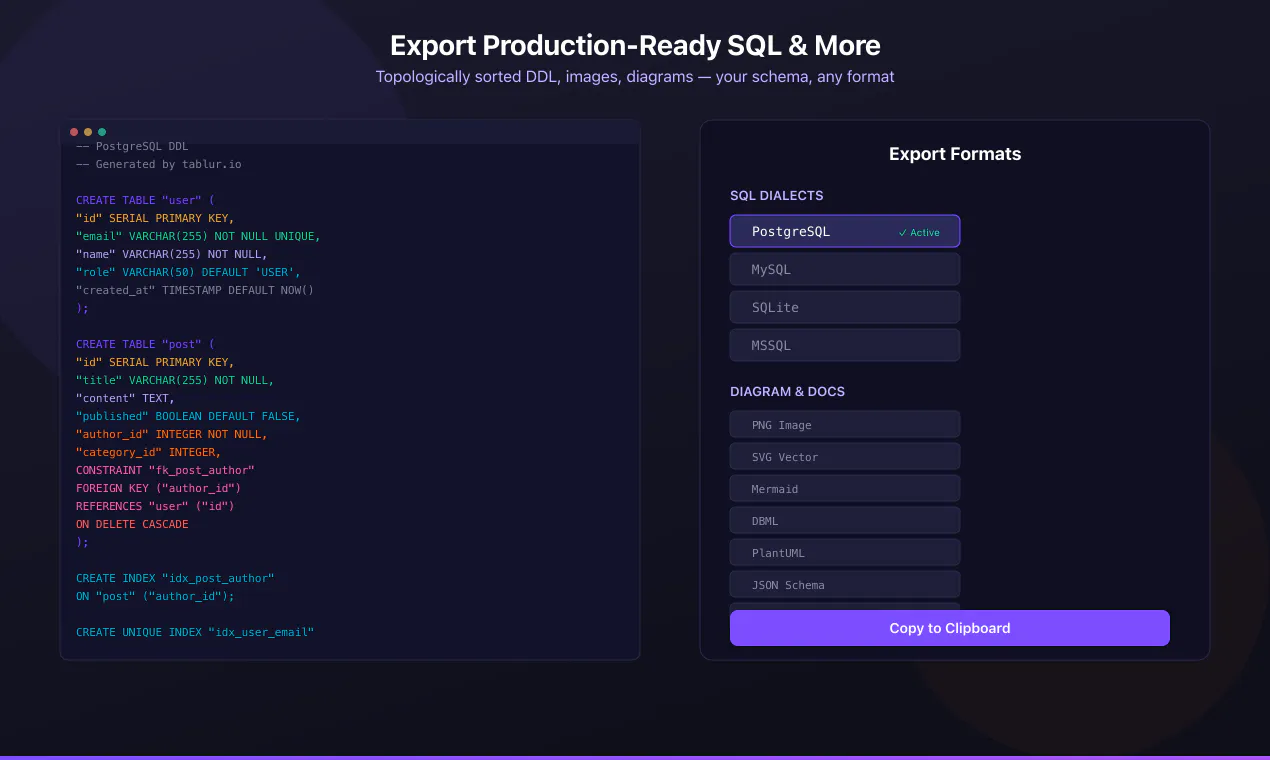Screen dimensions: 1270x760
Task: Click the Active checkmark on PostgreSQL
Action: point(919,232)
